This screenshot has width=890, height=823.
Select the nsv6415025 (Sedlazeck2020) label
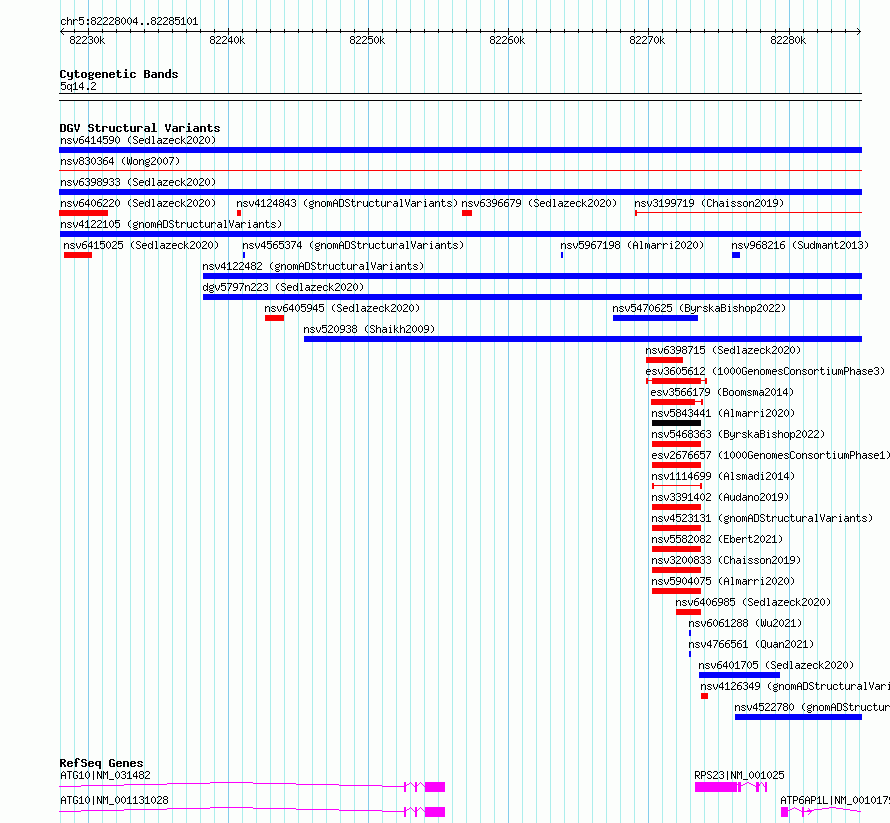point(141,245)
